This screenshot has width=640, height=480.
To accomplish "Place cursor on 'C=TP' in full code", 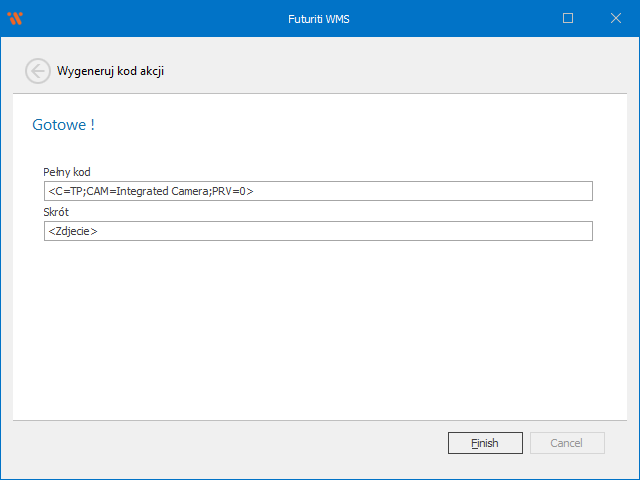I will [66, 191].
